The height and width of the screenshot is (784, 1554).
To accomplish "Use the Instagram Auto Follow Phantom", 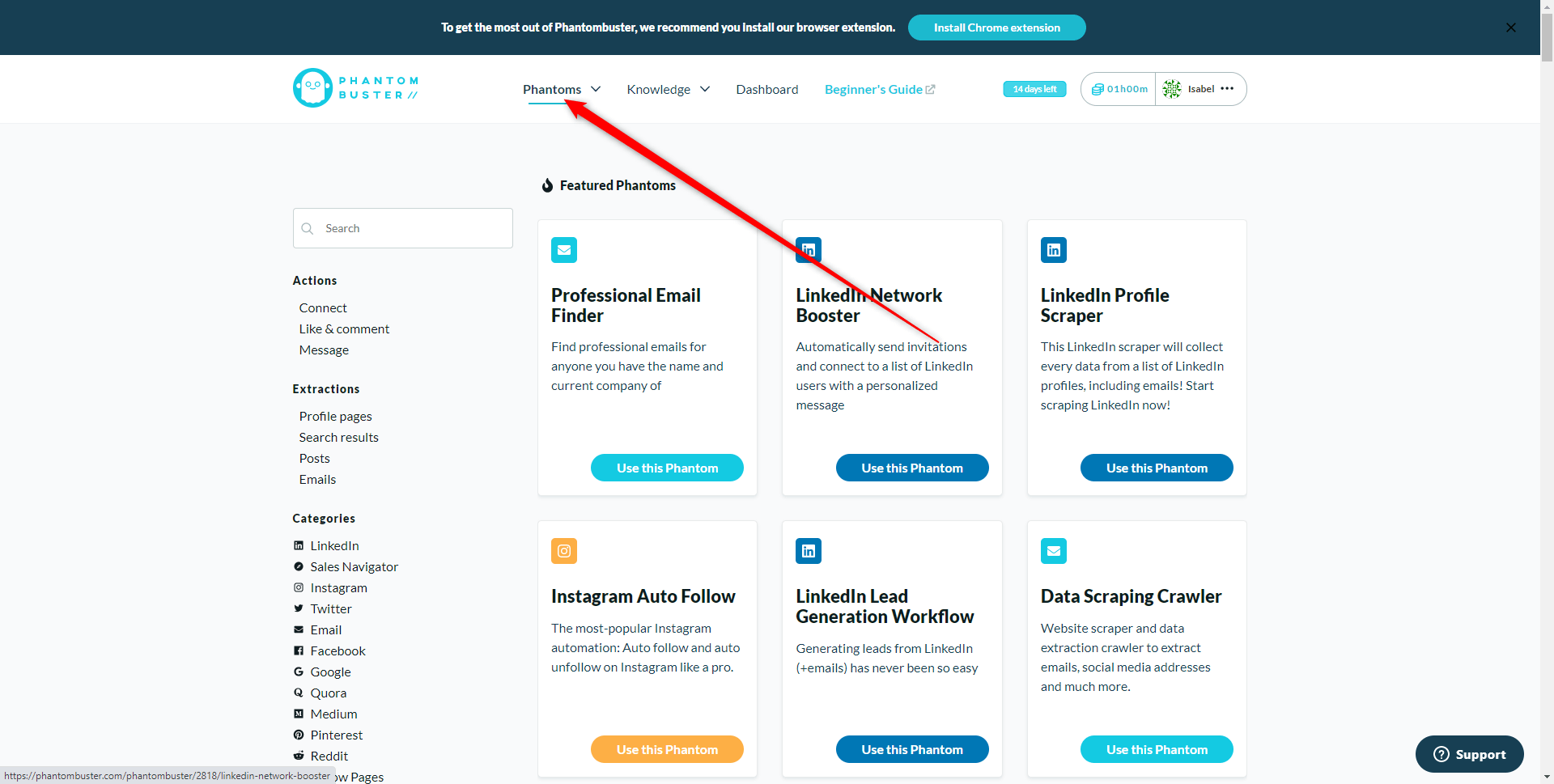I will [667, 749].
